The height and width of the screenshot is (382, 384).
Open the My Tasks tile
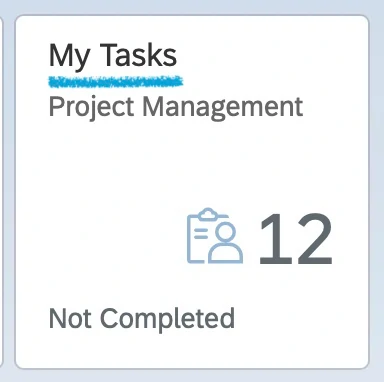(x=192, y=192)
